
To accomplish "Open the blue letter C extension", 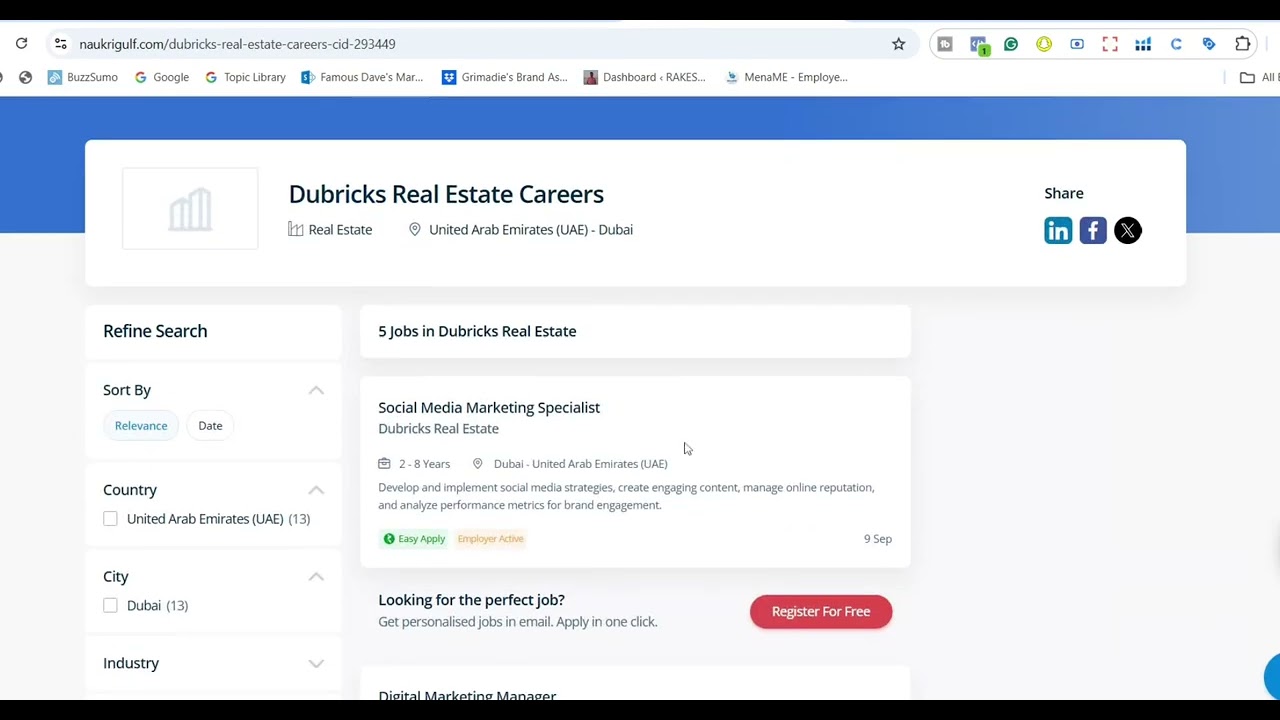I will coord(1176,44).
